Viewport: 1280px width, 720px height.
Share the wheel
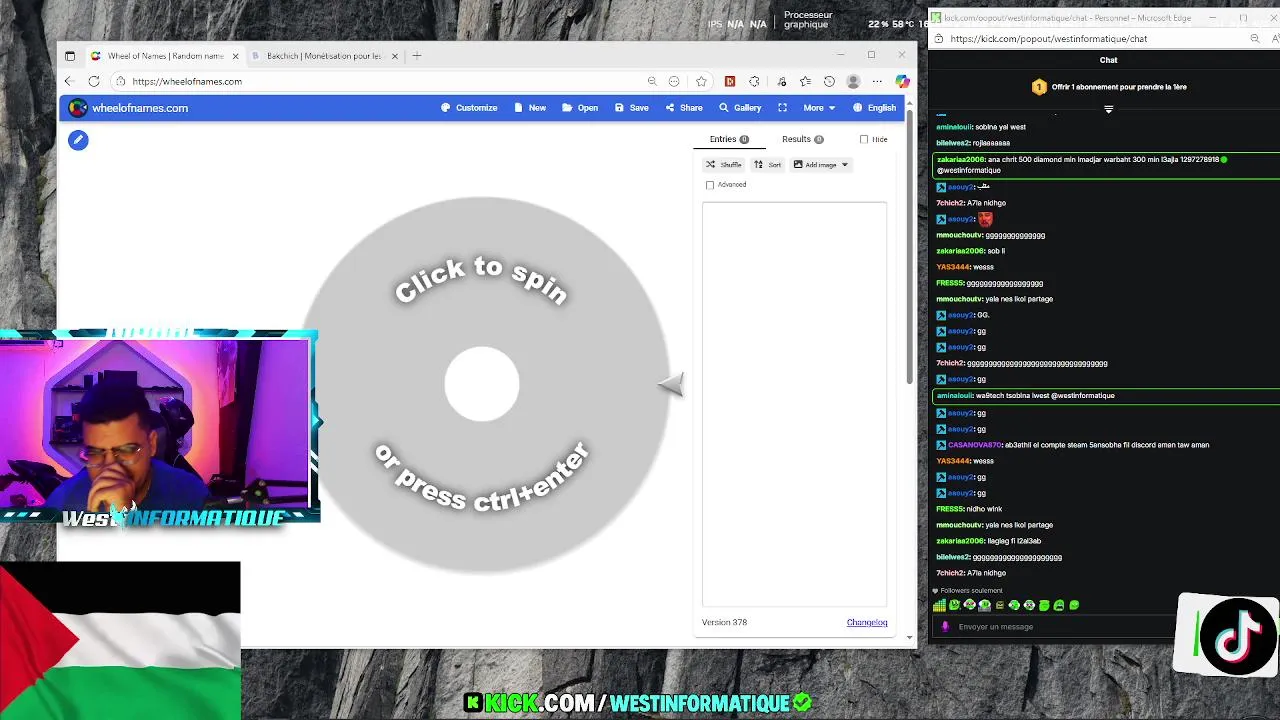[684, 108]
